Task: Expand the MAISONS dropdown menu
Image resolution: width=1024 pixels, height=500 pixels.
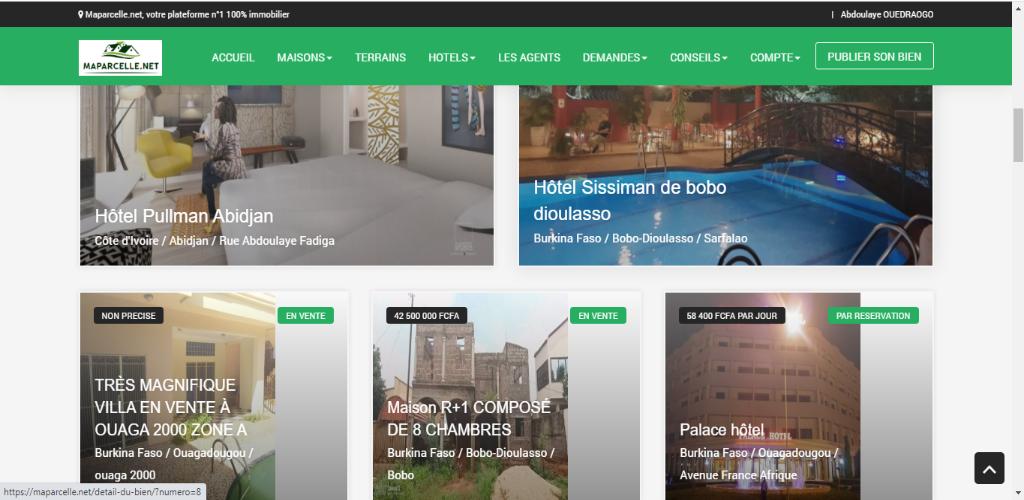Action: pyautogui.click(x=304, y=57)
